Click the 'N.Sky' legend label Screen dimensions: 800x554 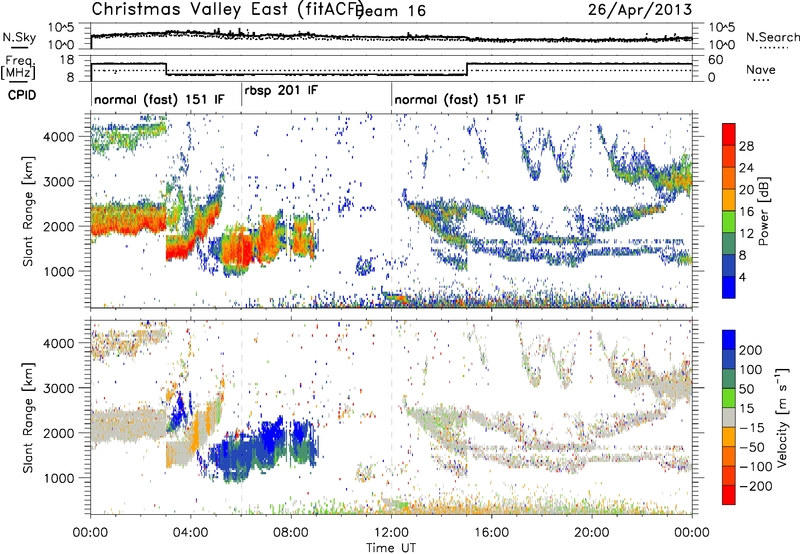(x=19, y=37)
